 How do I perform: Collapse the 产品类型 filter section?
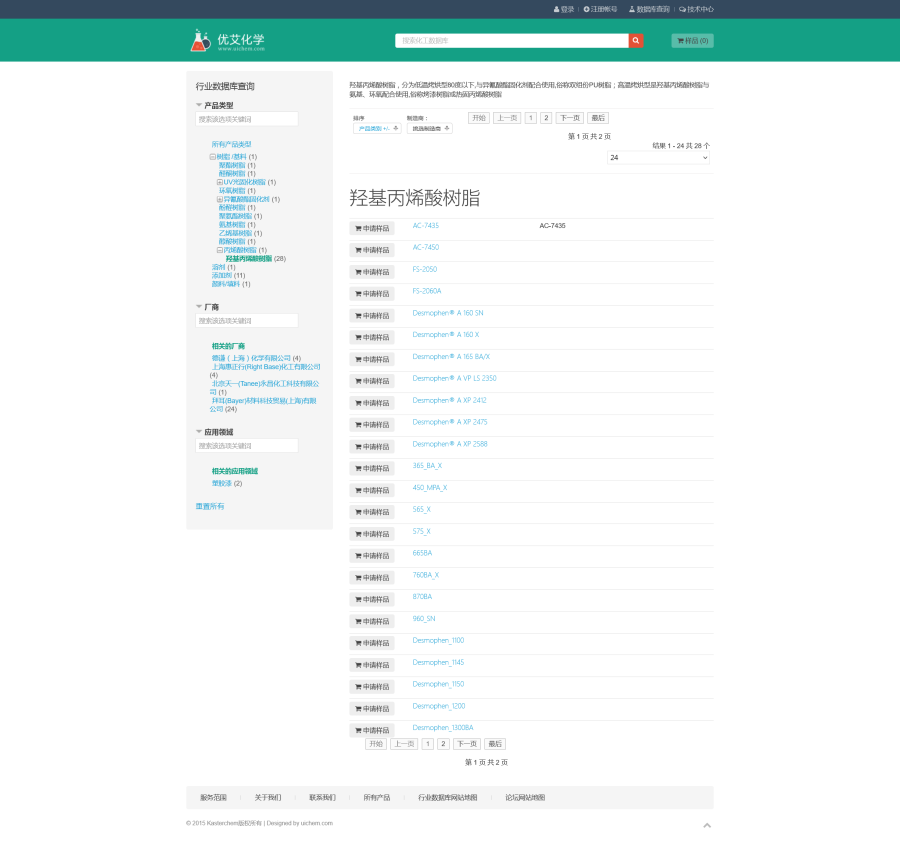point(199,105)
